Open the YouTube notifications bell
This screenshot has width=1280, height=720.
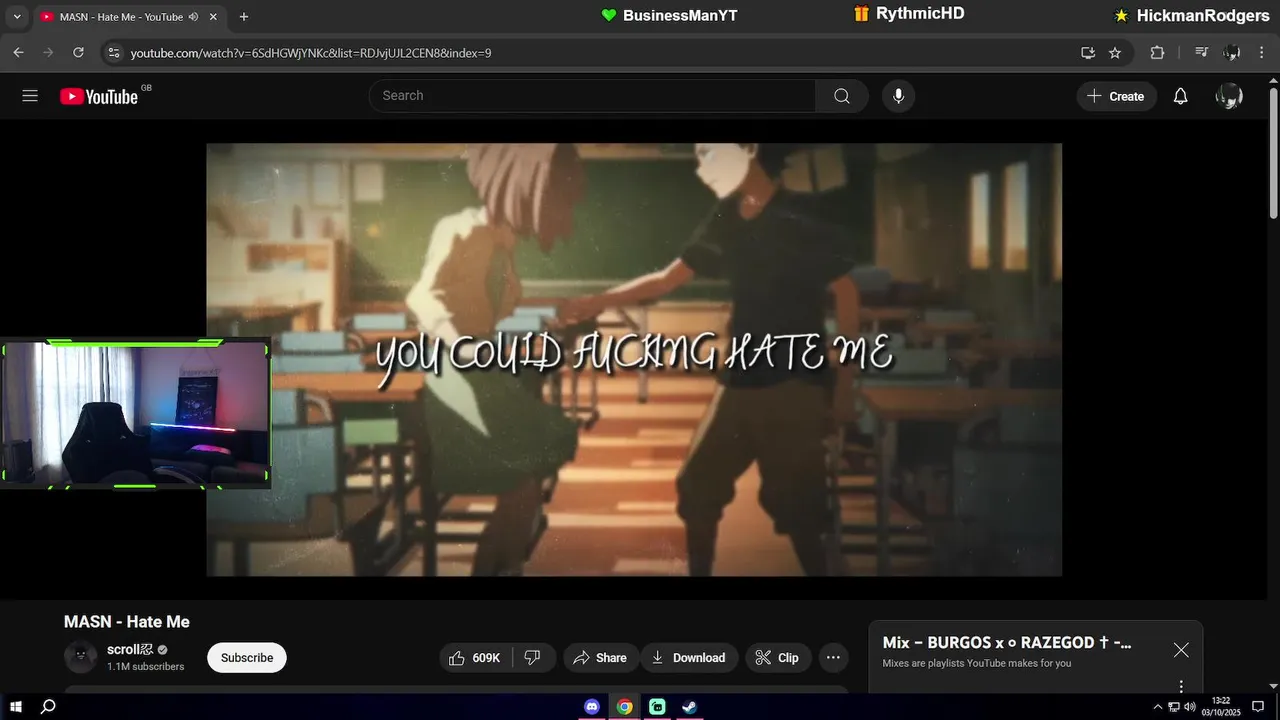tap(1180, 96)
